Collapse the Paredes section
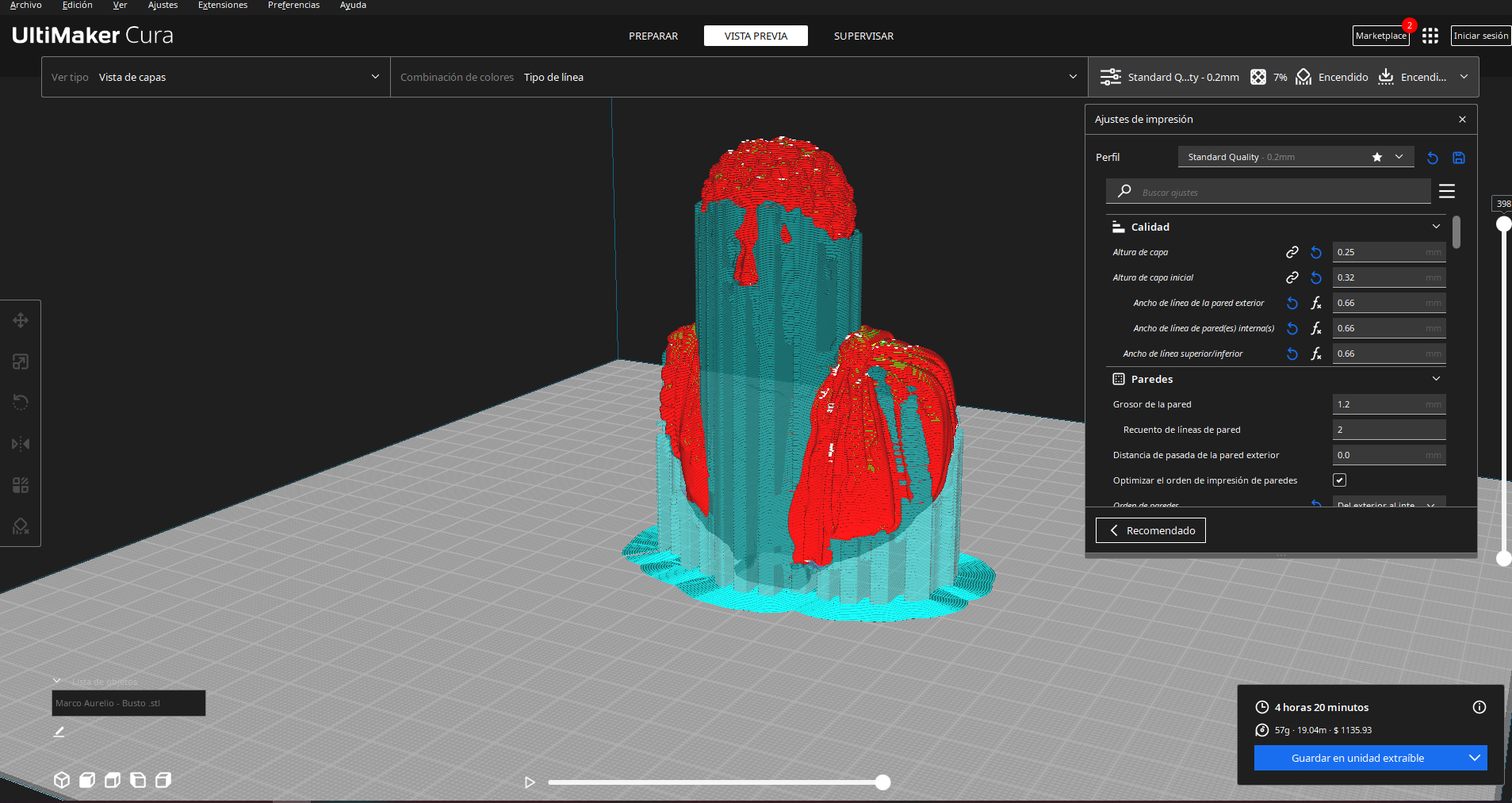This screenshot has width=1512, height=803. 1436,379
